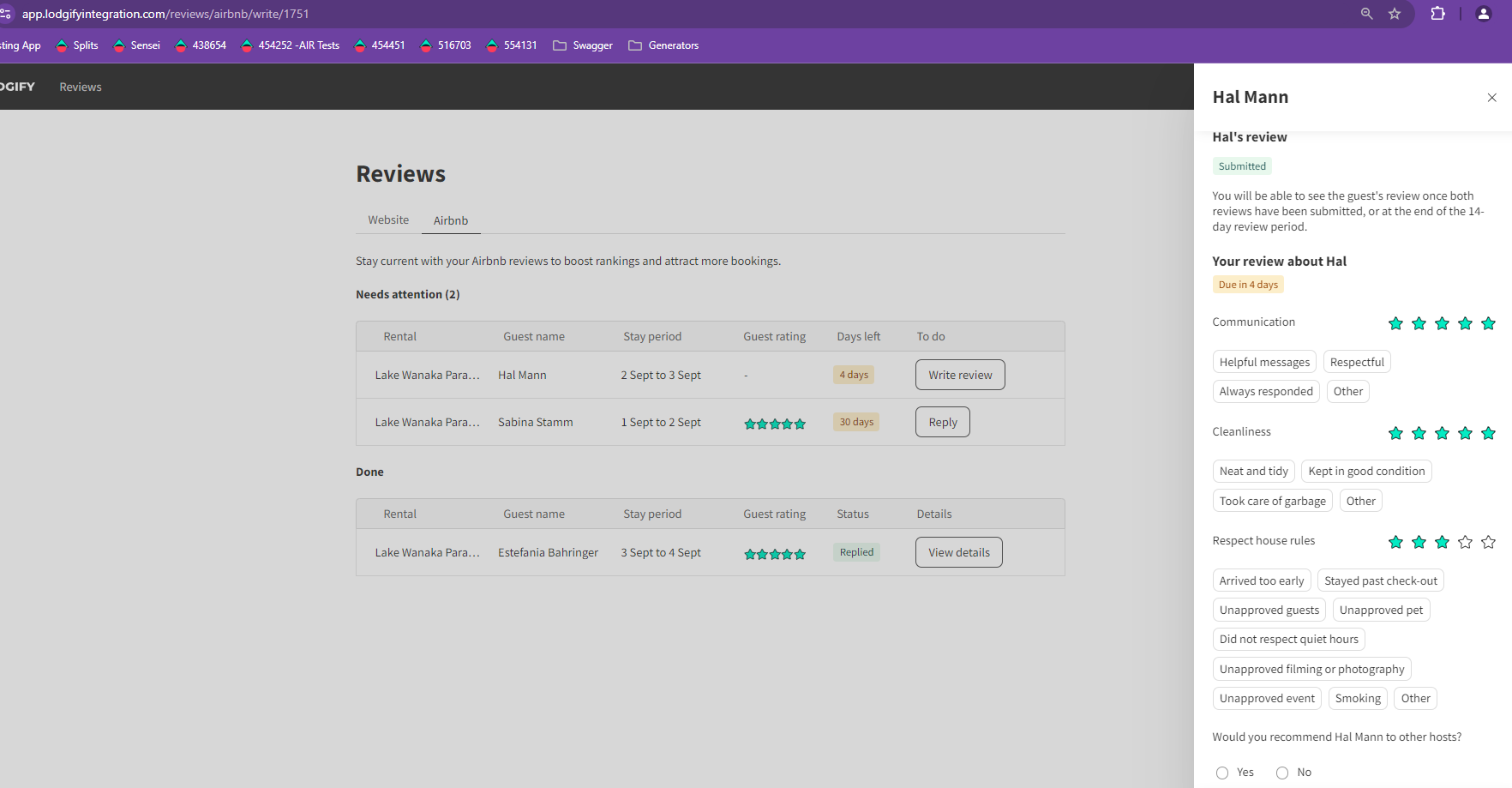Toggle the Unapproved pet tag
The image size is (1512, 788).
[1381, 610]
